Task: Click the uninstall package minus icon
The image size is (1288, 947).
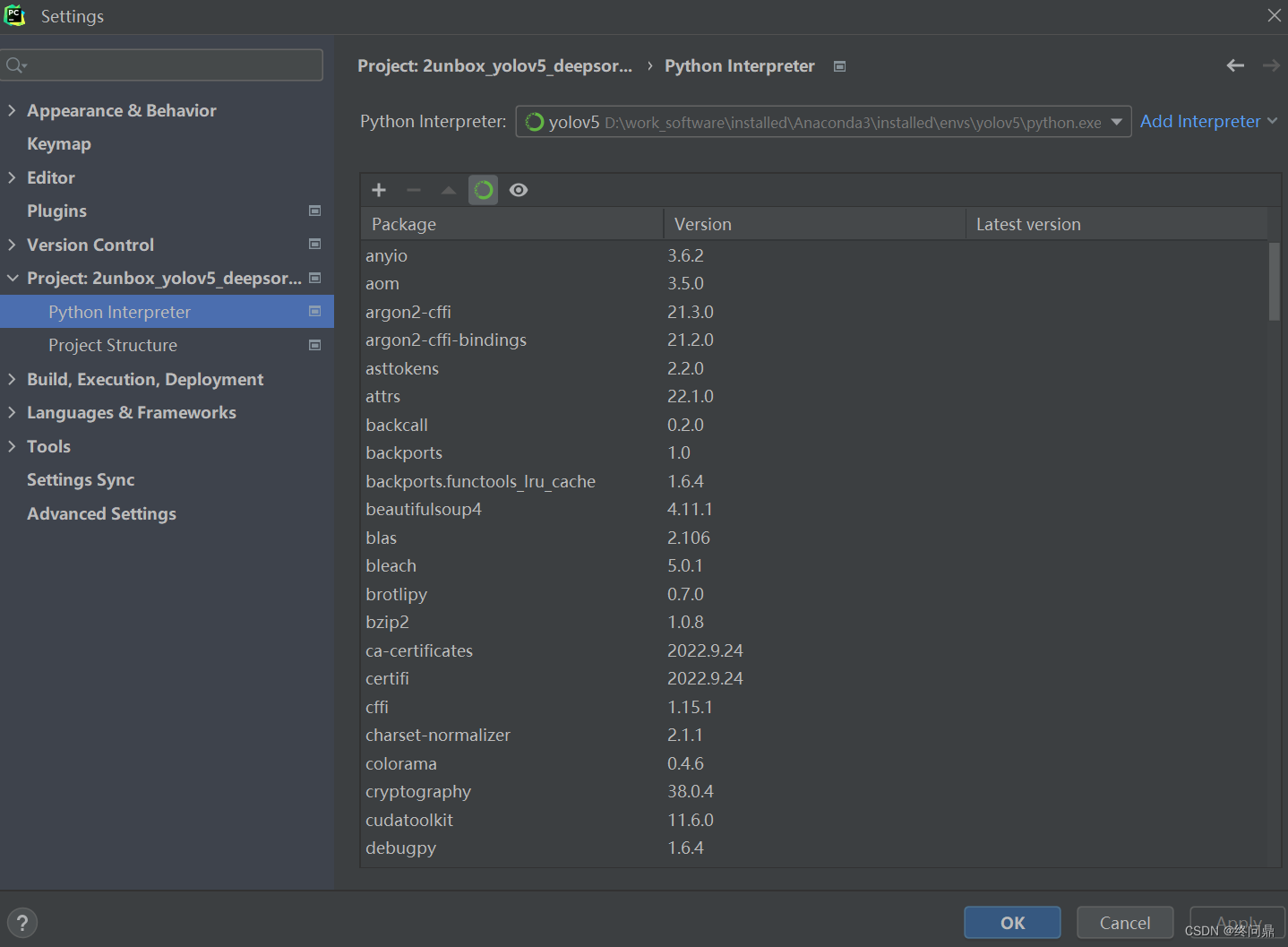Action: 414,190
